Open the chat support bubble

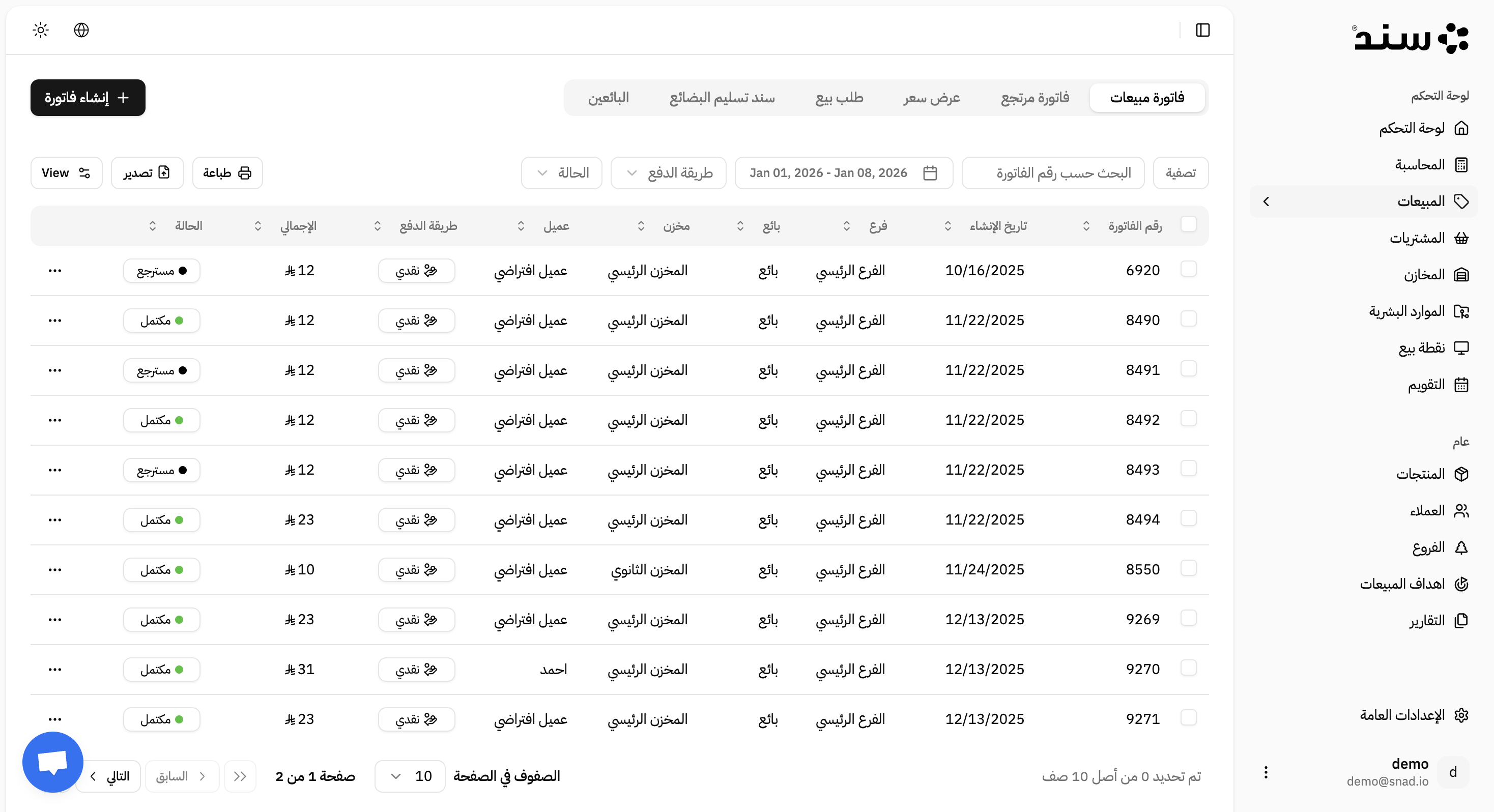point(52,762)
